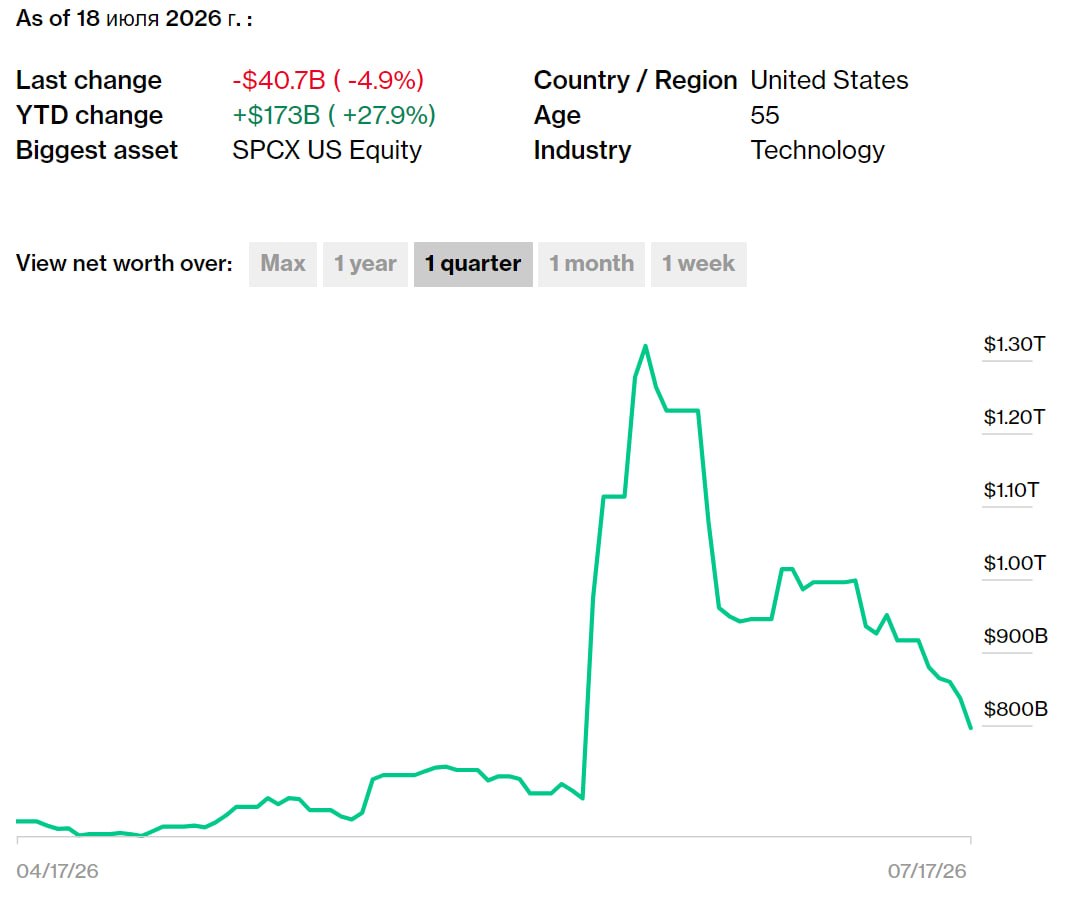The width and height of the screenshot is (1078, 904).
Task: Click the chart line's final endpoint
Action: 970,727
